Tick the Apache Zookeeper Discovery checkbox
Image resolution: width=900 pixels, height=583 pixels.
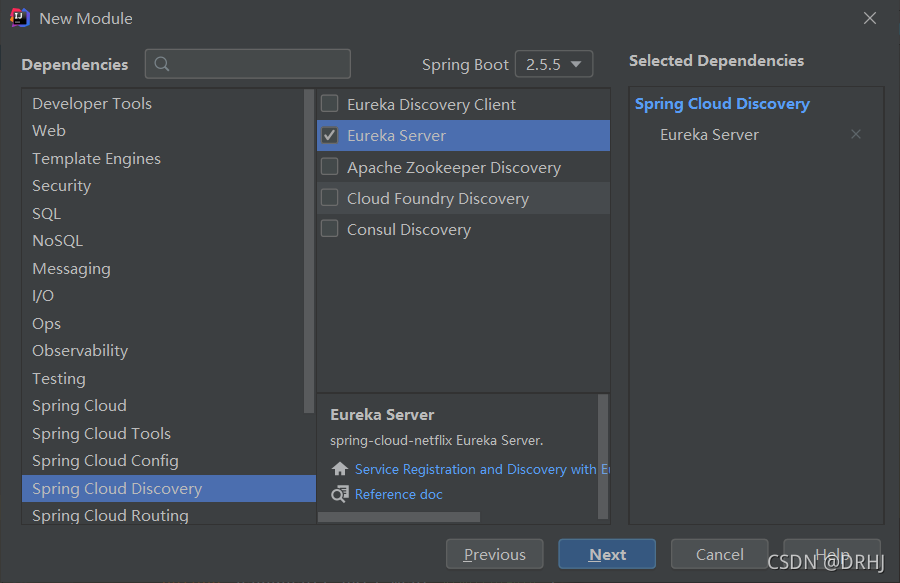329,167
